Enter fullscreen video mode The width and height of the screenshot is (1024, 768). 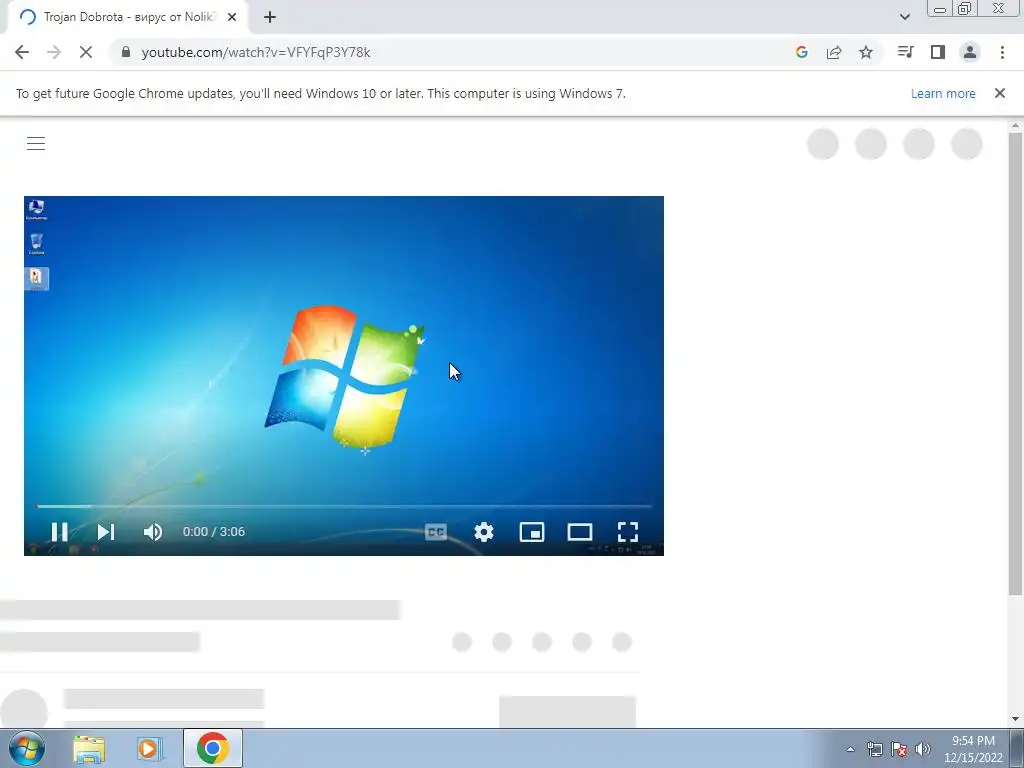point(628,532)
